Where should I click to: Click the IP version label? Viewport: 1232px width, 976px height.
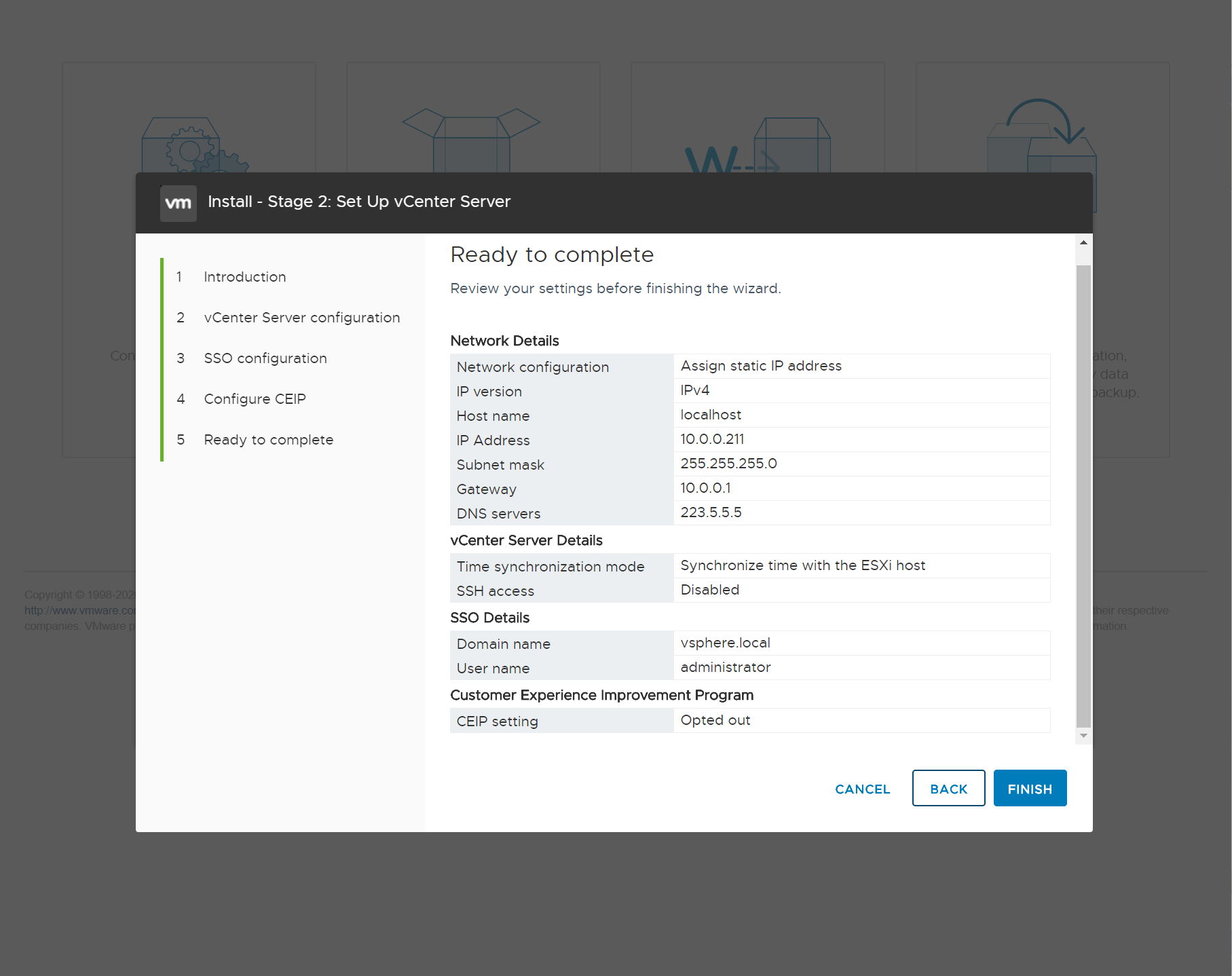click(489, 392)
